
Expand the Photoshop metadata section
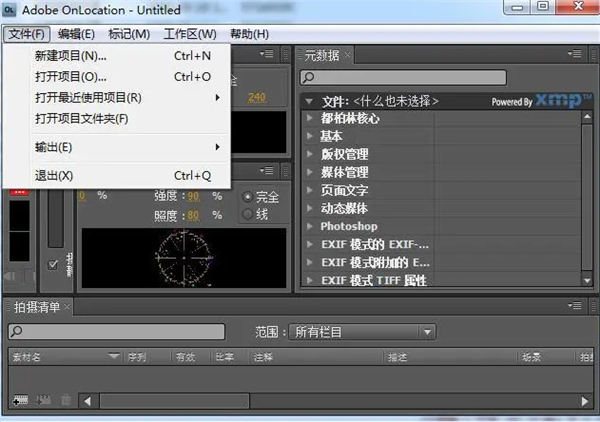pos(311,227)
